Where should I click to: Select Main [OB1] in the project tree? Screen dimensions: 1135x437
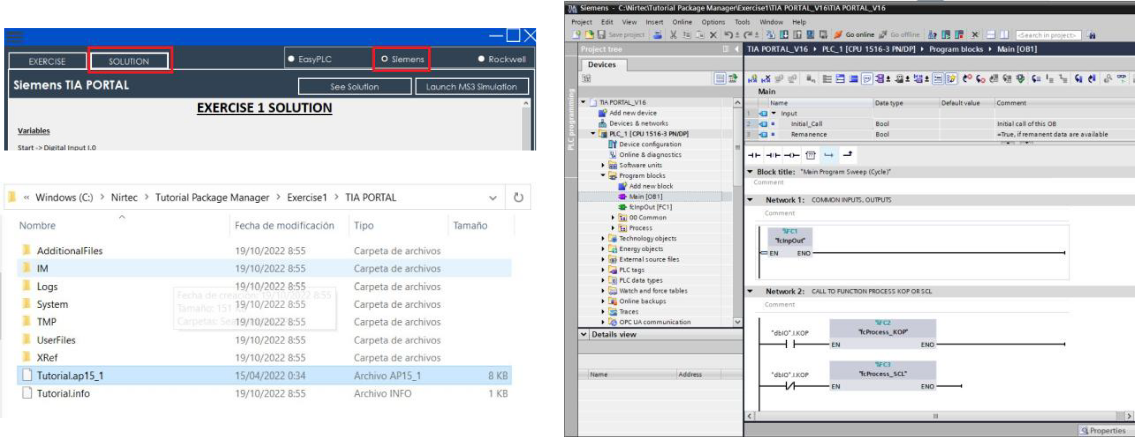[x=646, y=196]
